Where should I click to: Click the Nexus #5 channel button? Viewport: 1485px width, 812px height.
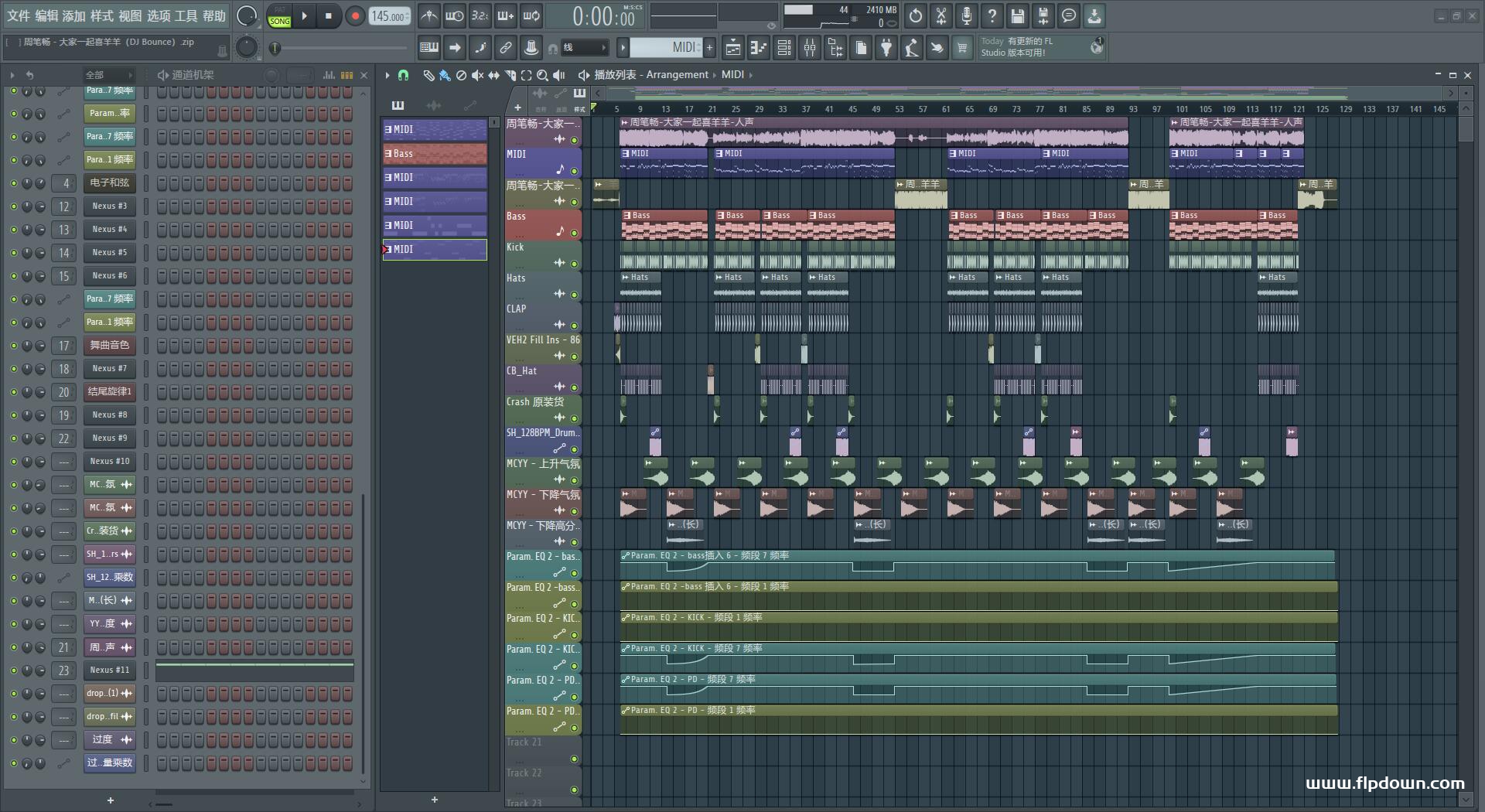pyautogui.click(x=109, y=253)
